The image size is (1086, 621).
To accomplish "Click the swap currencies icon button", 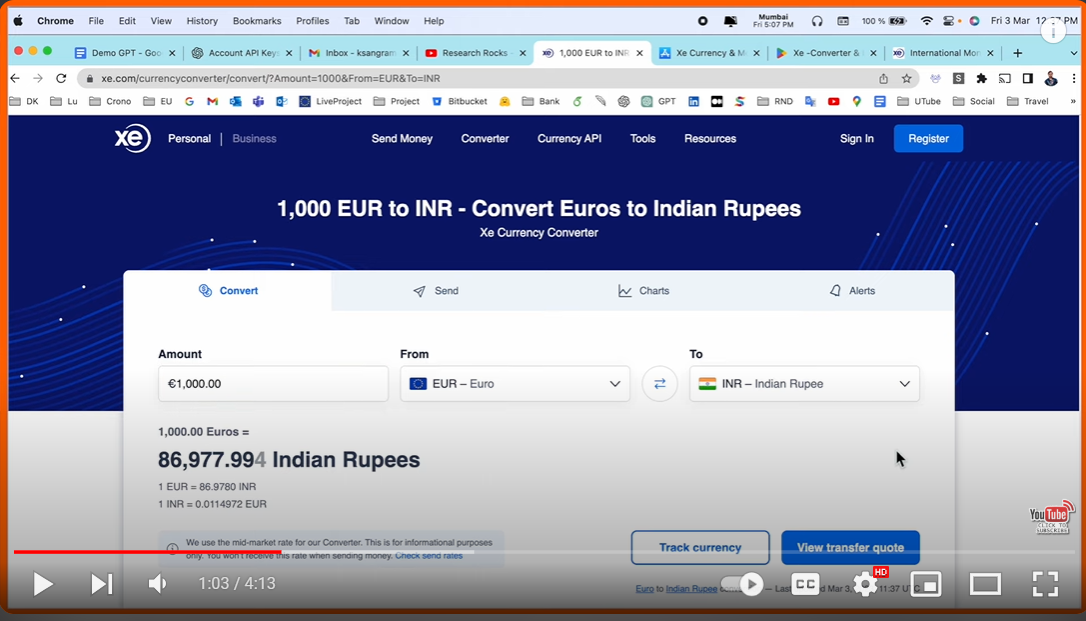I will [660, 384].
